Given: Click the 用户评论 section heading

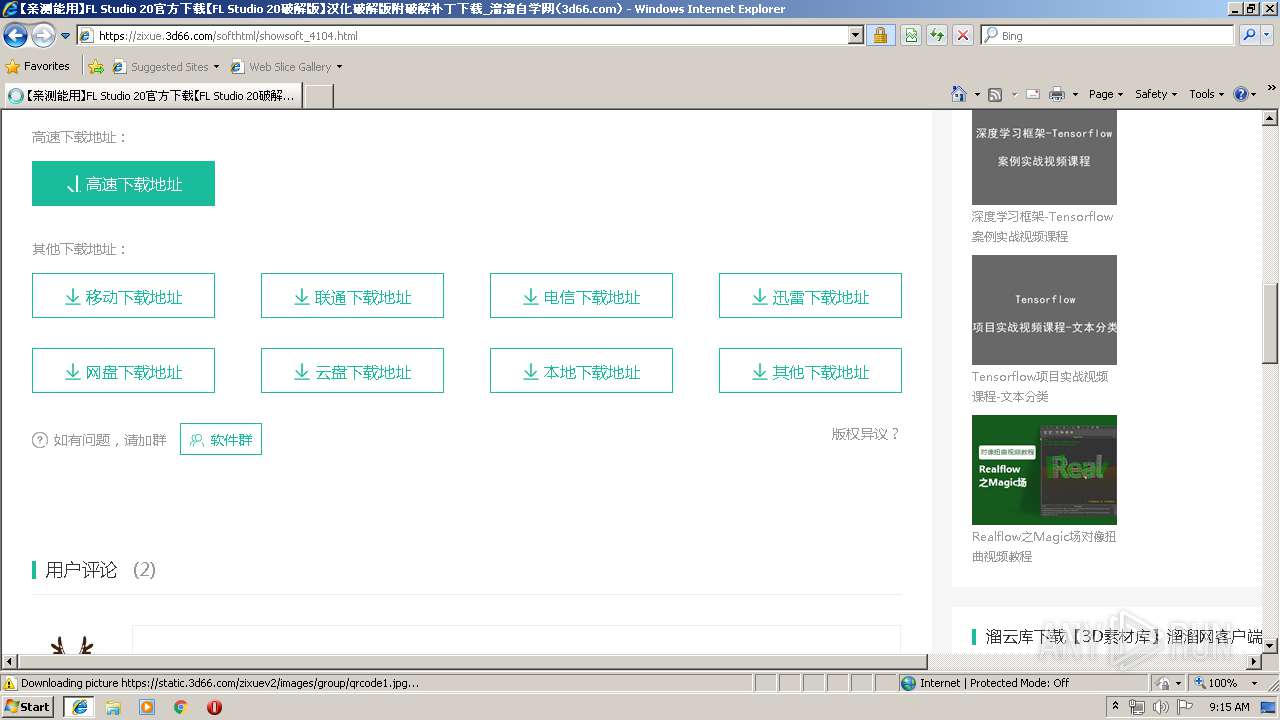Looking at the screenshot, I should click(81, 569).
